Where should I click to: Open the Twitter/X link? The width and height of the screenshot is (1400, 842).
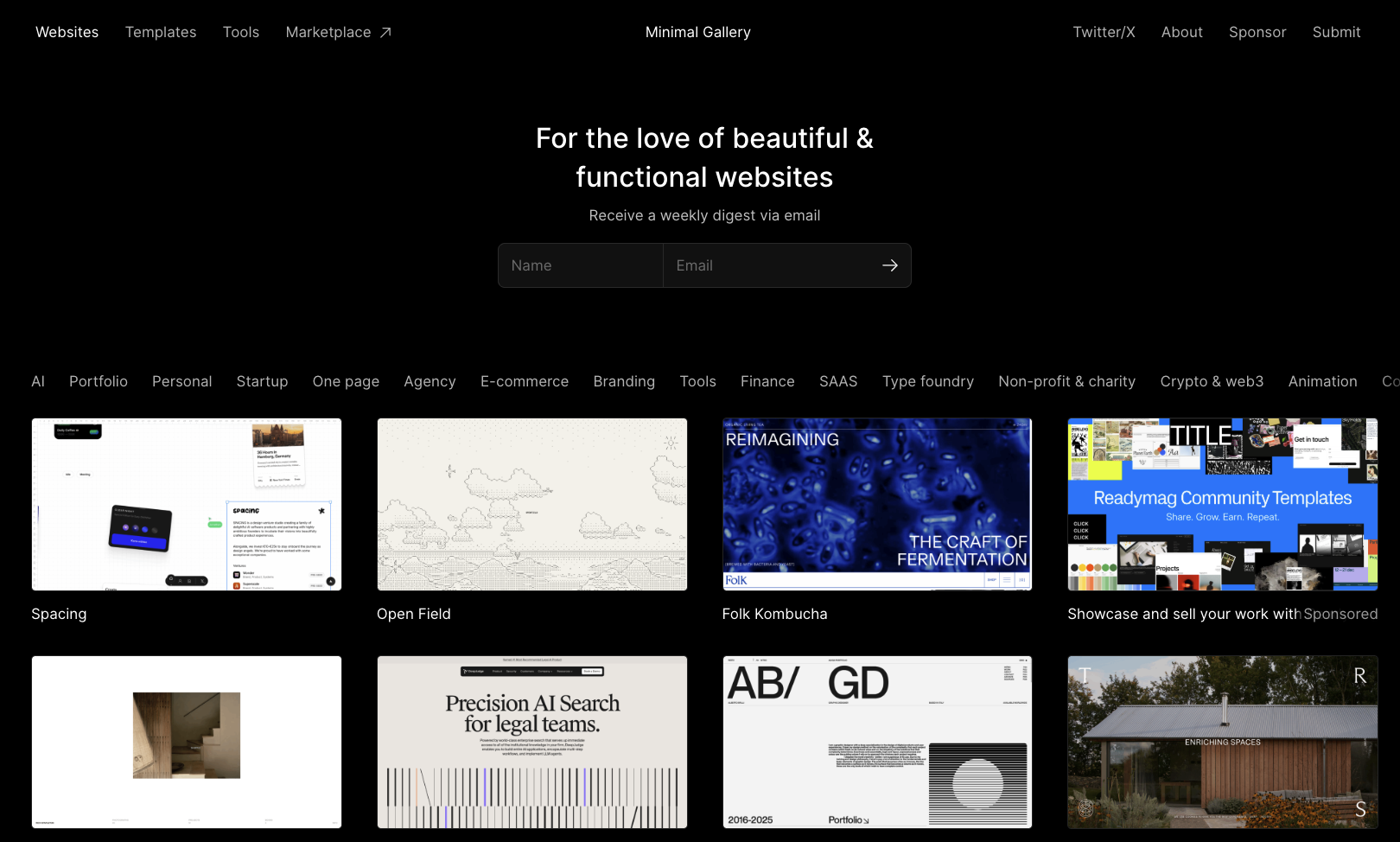[1104, 32]
